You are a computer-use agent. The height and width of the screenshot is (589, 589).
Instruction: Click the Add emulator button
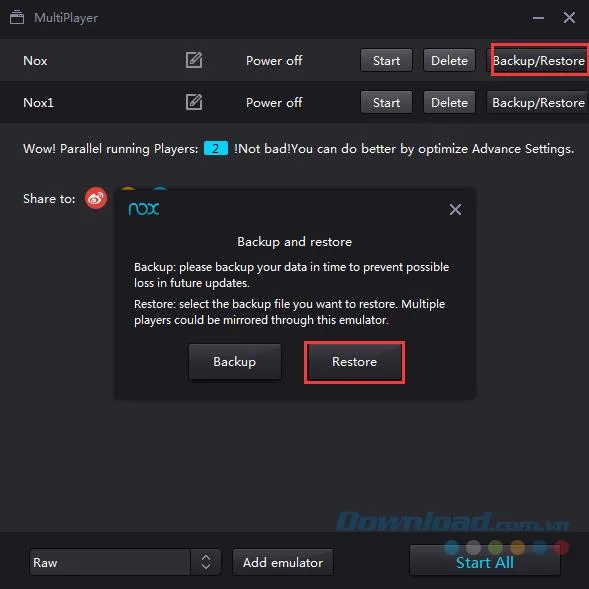(283, 562)
